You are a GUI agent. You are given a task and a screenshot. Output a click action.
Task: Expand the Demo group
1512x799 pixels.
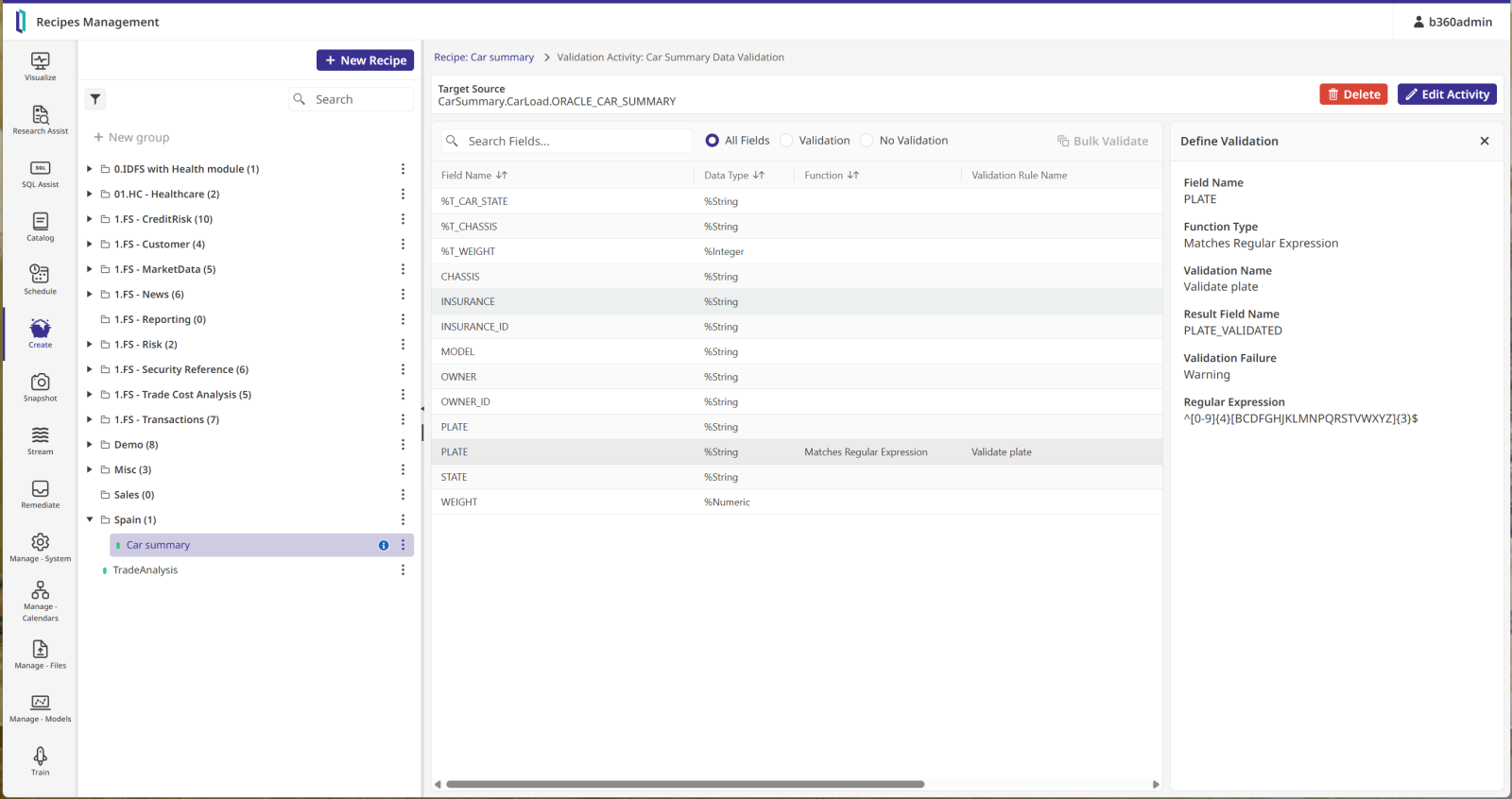(x=90, y=445)
